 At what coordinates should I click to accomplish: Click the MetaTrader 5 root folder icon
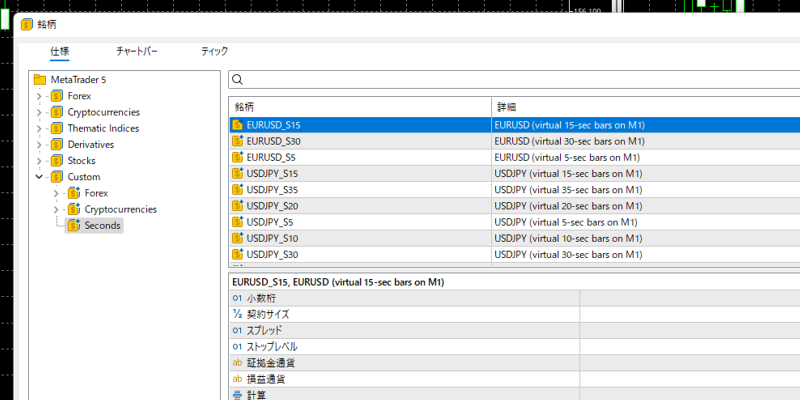[x=40, y=80]
